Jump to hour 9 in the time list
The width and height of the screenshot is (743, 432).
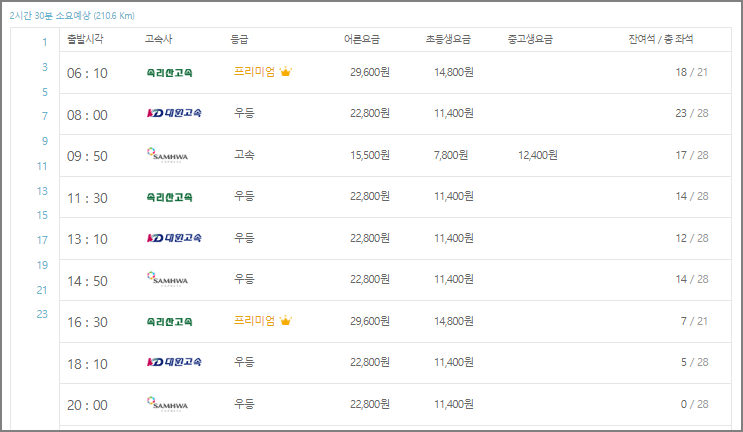[45, 141]
